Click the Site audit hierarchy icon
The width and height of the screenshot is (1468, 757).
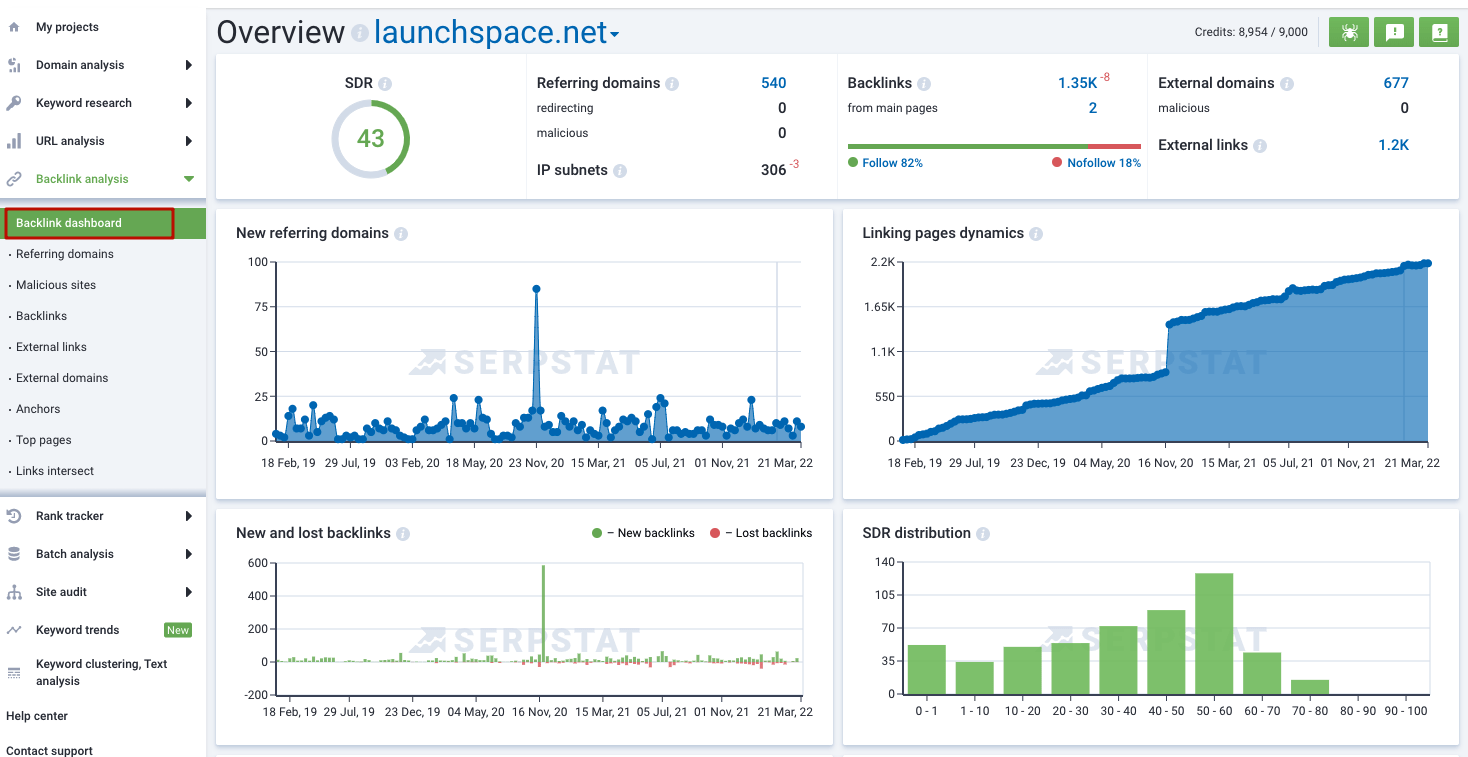pos(14,592)
